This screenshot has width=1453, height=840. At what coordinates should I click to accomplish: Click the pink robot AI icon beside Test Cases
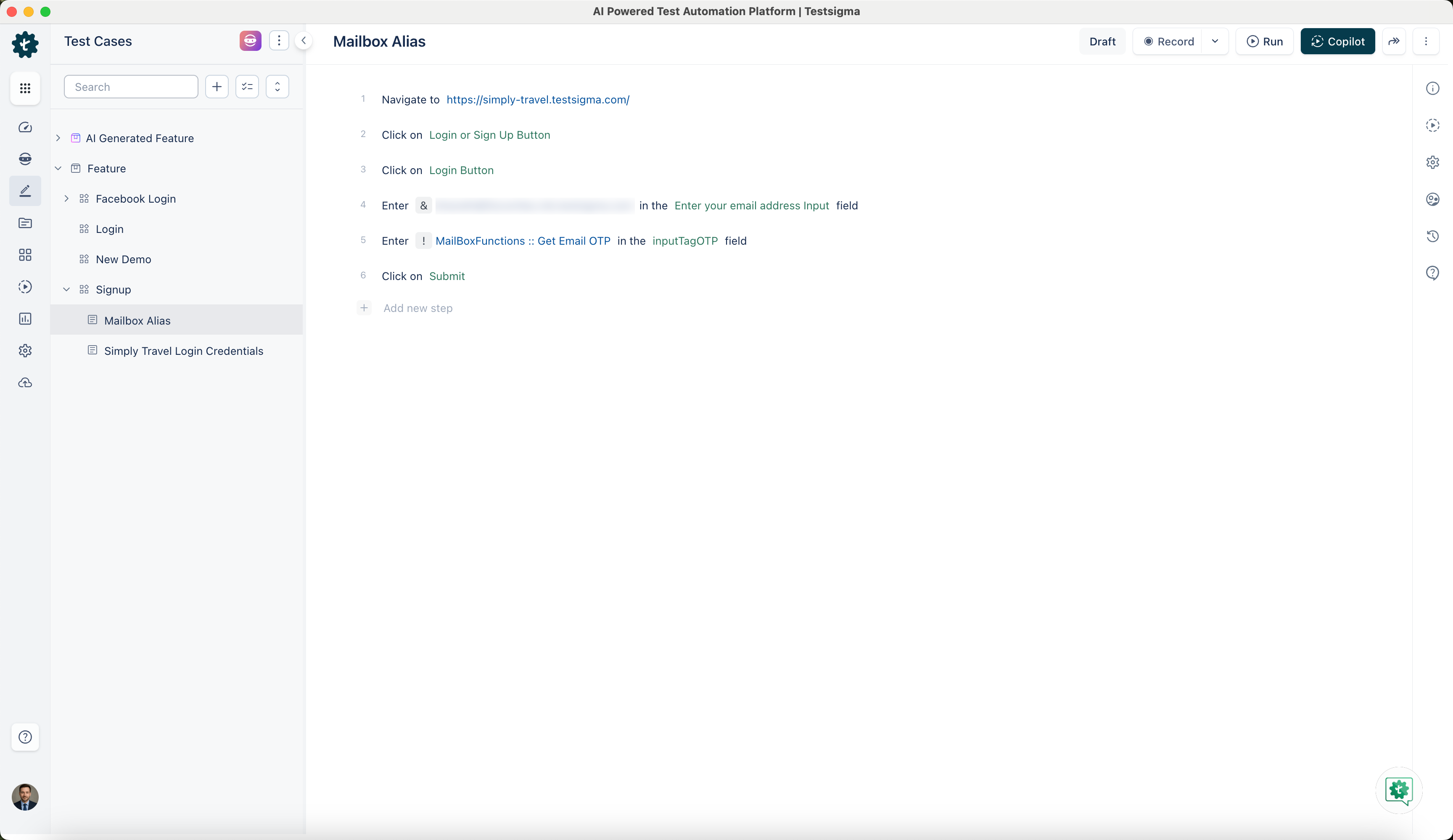coord(250,41)
